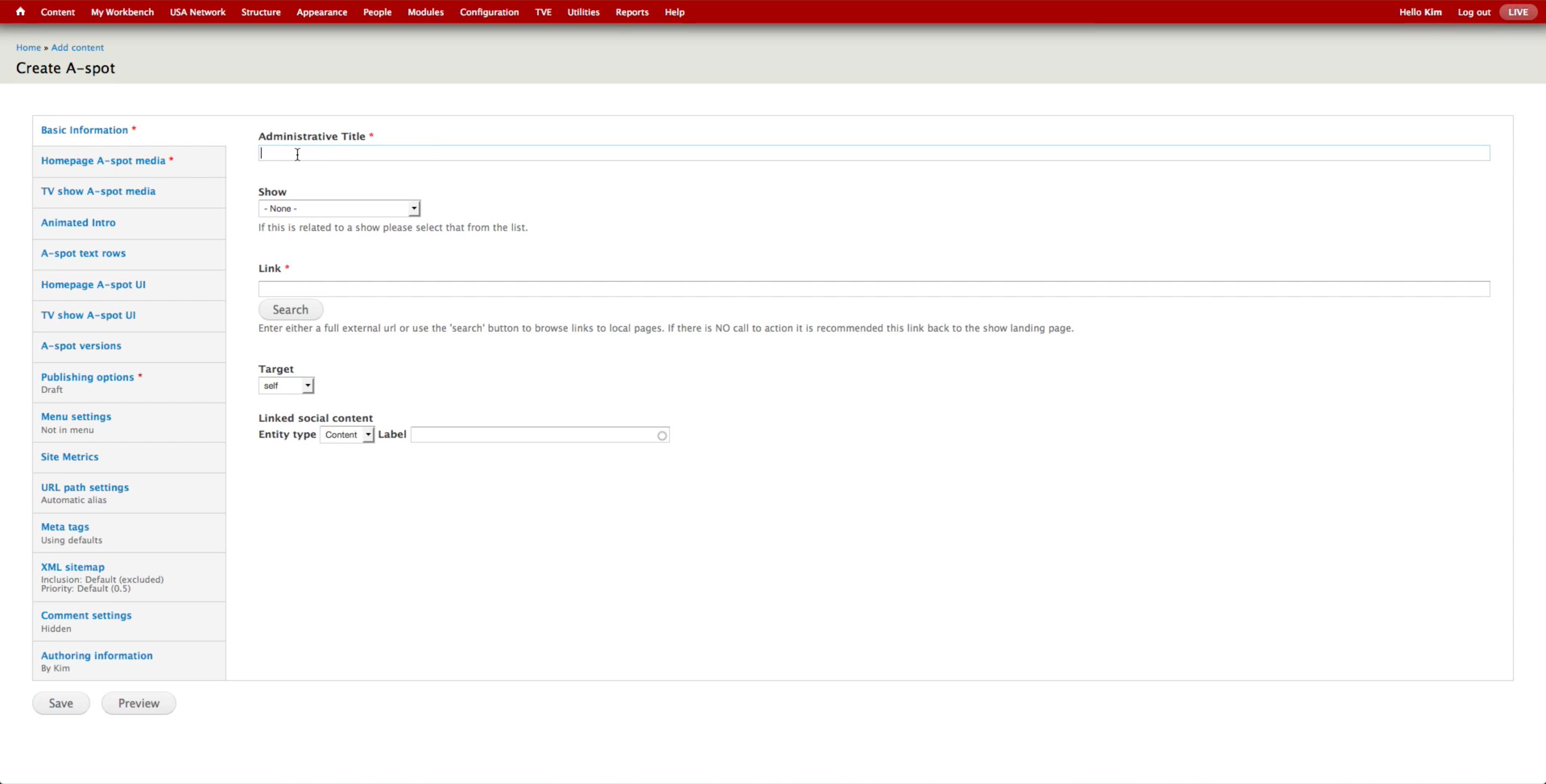
Task: Open the My Workbench menu
Action: pos(122,12)
